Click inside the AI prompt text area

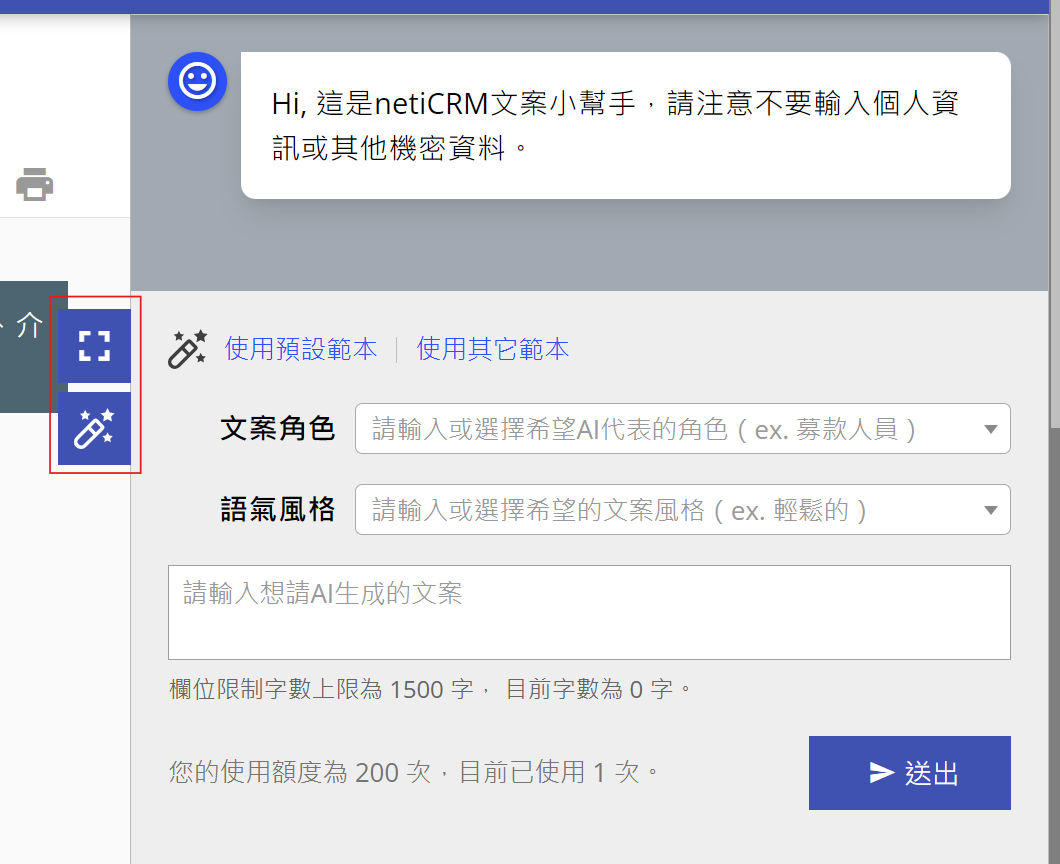click(x=588, y=610)
